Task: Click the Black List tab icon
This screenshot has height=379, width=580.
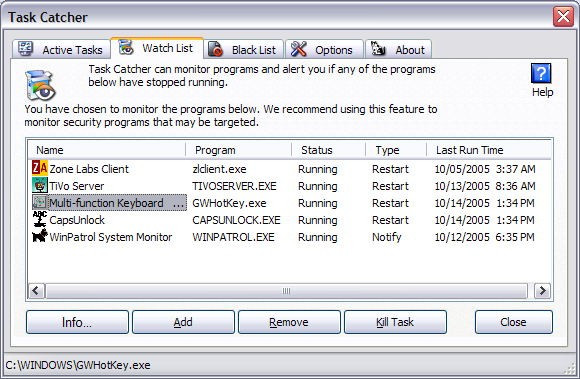Action: coord(215,49)
